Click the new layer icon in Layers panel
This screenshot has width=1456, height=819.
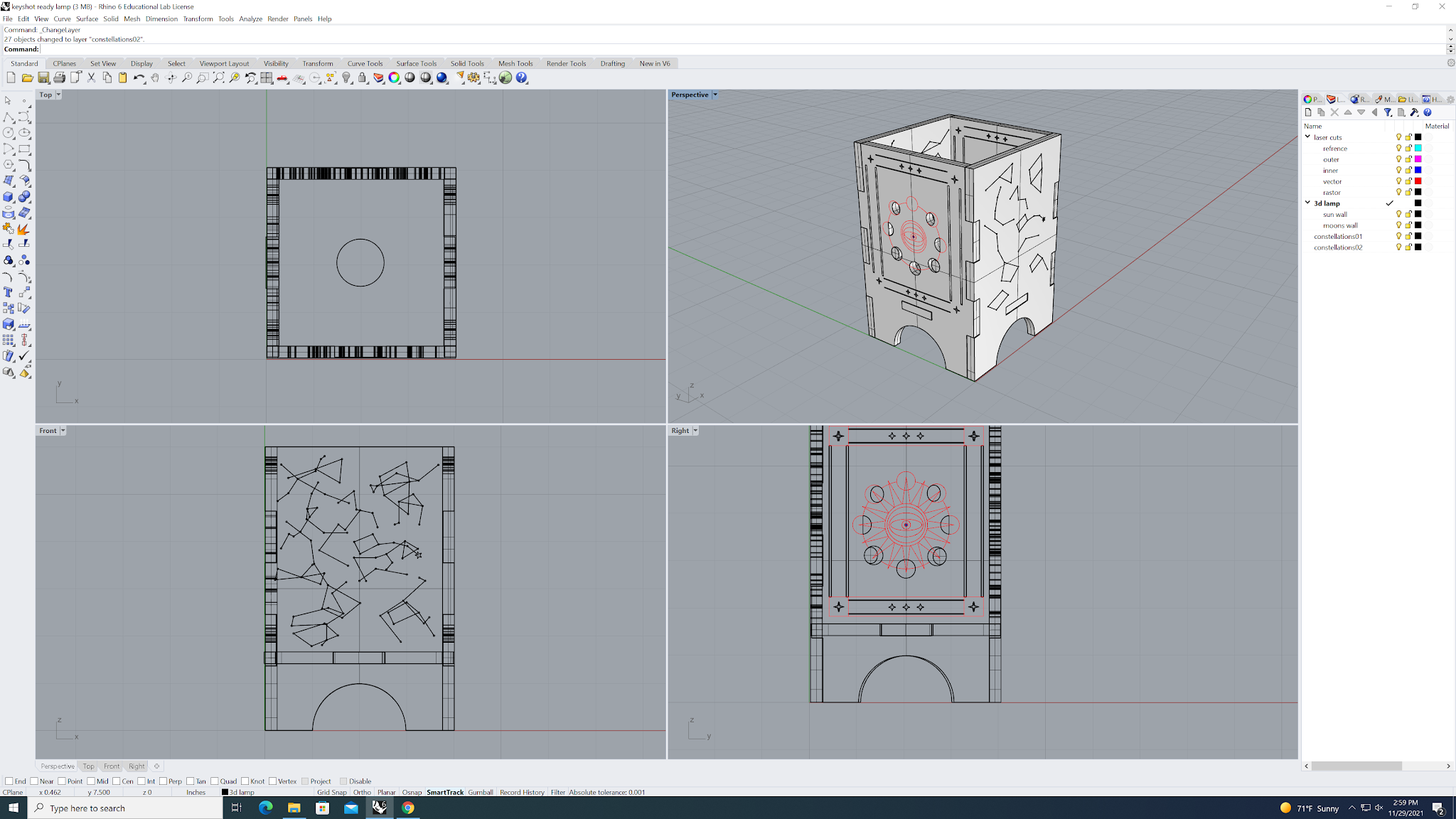tap(1308, 112)
